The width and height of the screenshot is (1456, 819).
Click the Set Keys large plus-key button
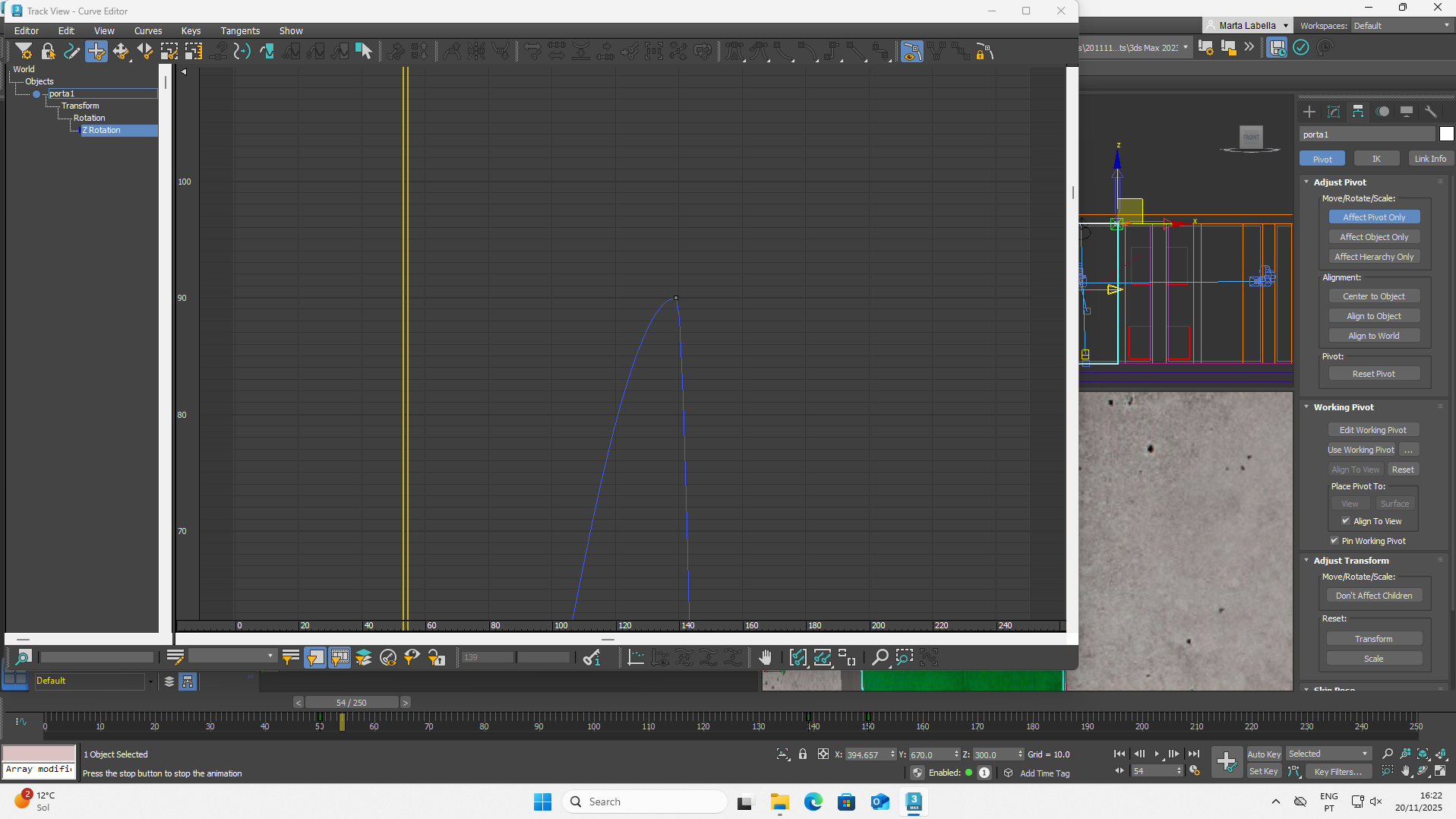1226,762
